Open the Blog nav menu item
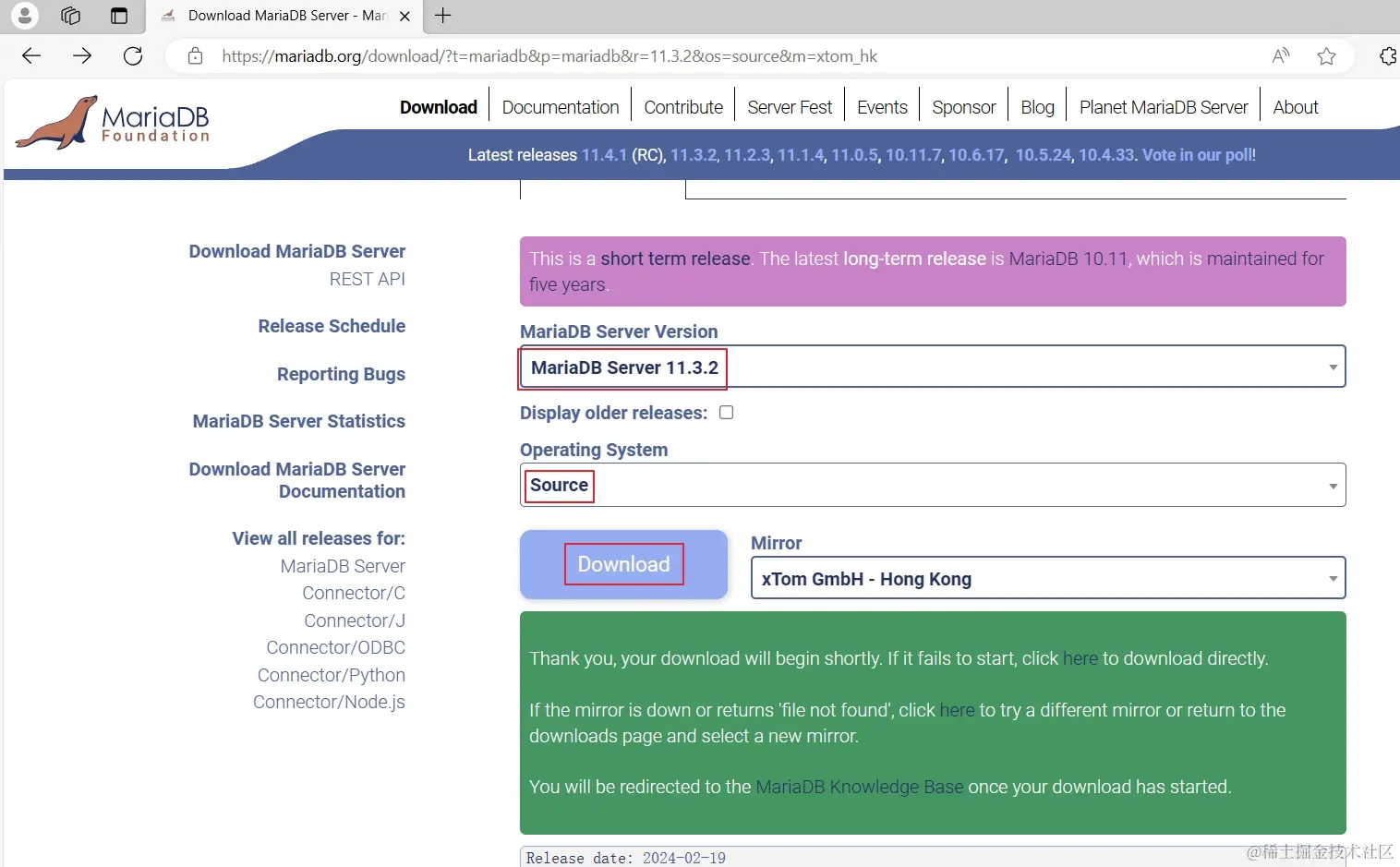This screenshot has width=1400, height=867. 1037,107
